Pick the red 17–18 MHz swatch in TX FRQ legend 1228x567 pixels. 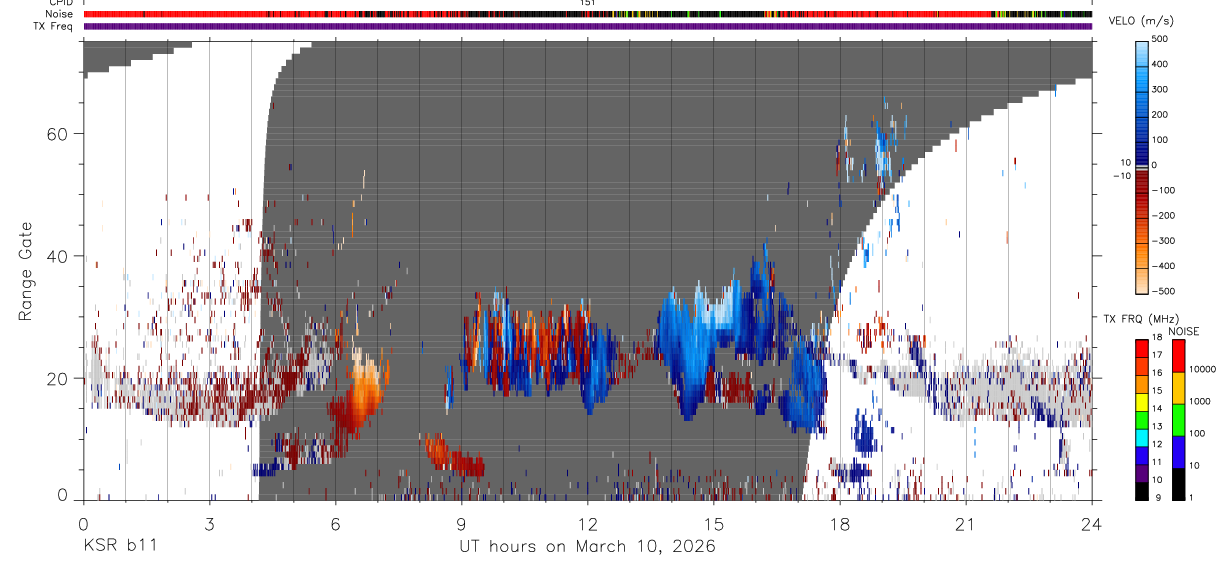point(1141,348)
